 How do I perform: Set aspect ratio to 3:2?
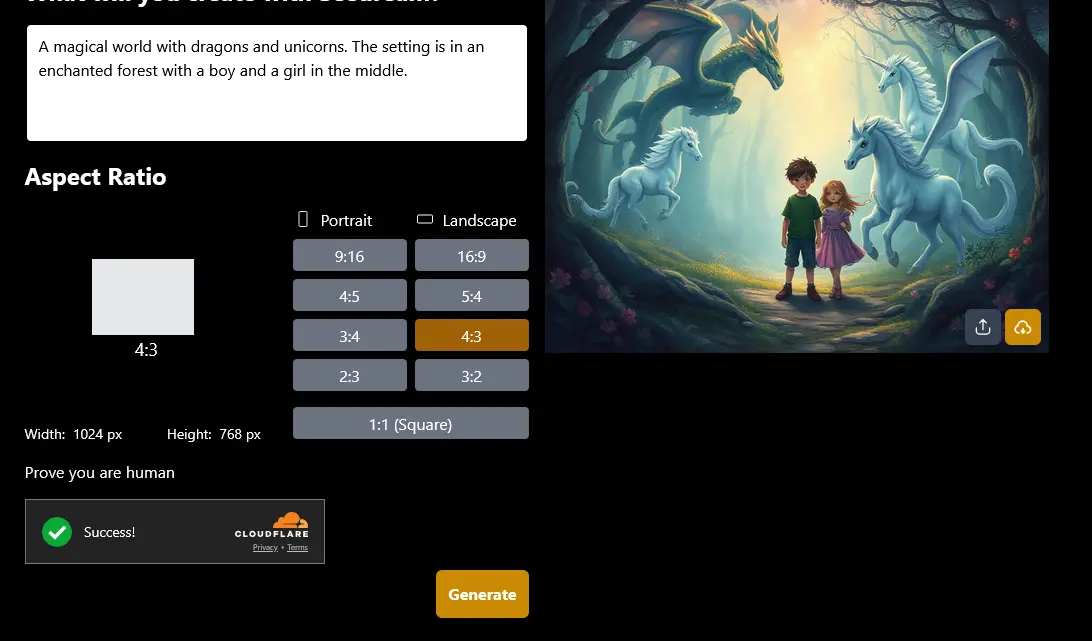pyautogui.click(x=471, y=376)
